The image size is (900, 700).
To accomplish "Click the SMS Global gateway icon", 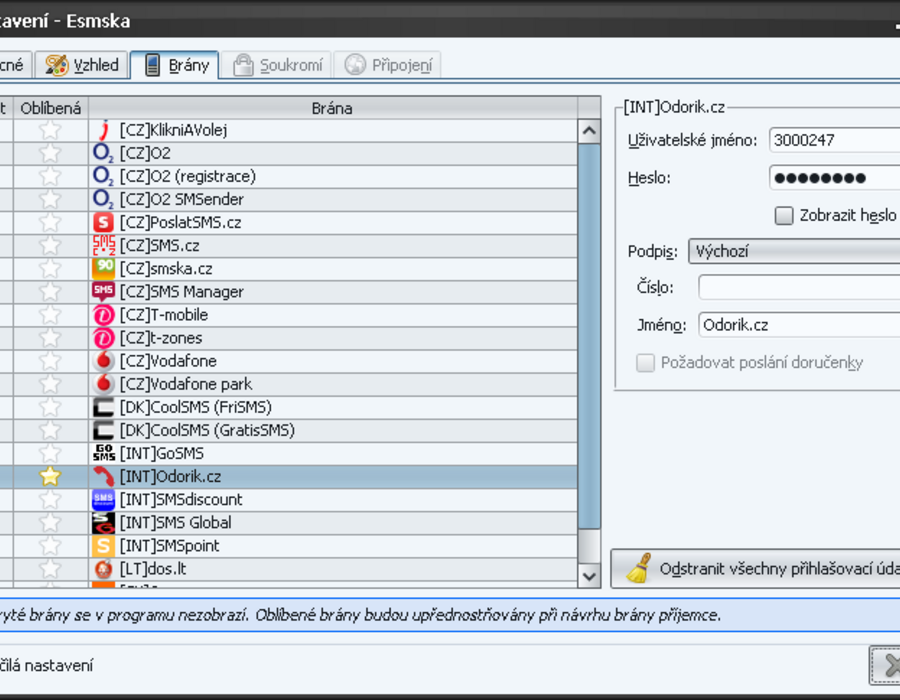I will pos(103,523).
